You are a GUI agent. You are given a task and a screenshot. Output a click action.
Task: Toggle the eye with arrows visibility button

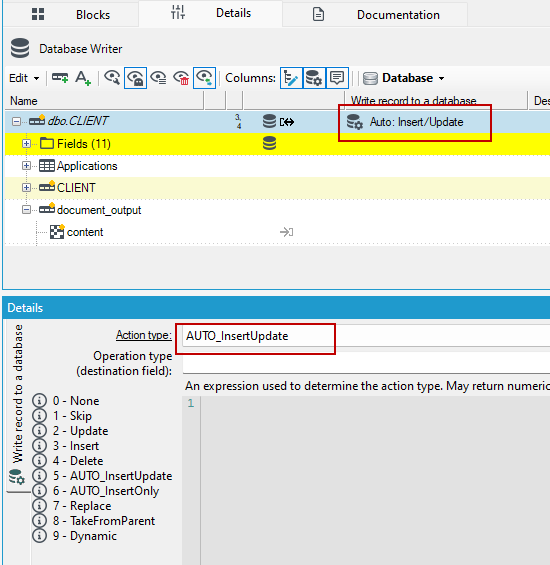(204, 78)
